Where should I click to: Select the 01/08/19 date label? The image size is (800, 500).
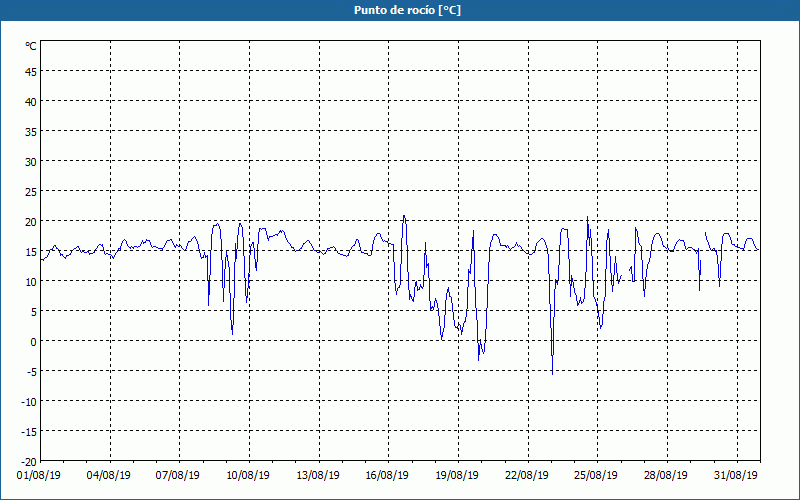(39, 476)
